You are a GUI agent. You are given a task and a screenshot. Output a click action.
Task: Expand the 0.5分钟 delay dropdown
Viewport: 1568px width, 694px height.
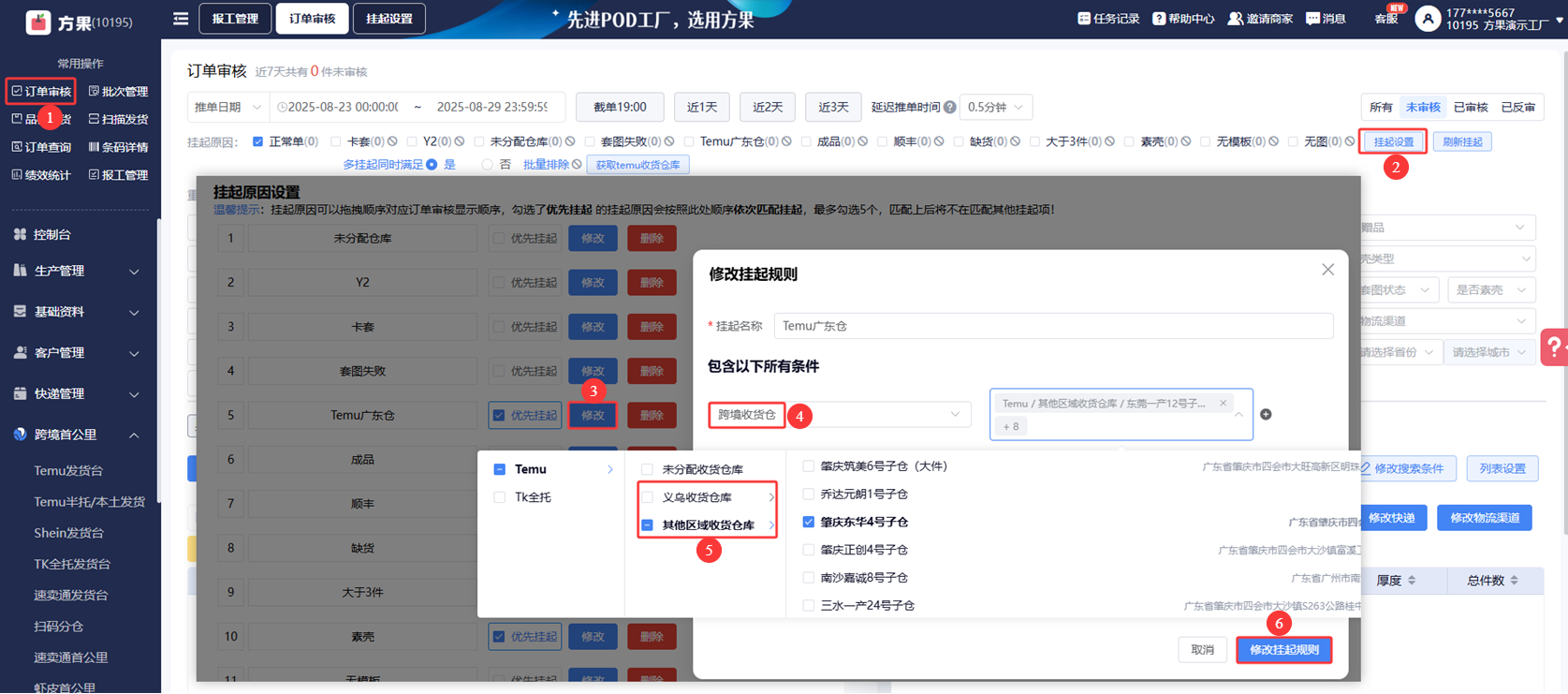tap(996, 108)
